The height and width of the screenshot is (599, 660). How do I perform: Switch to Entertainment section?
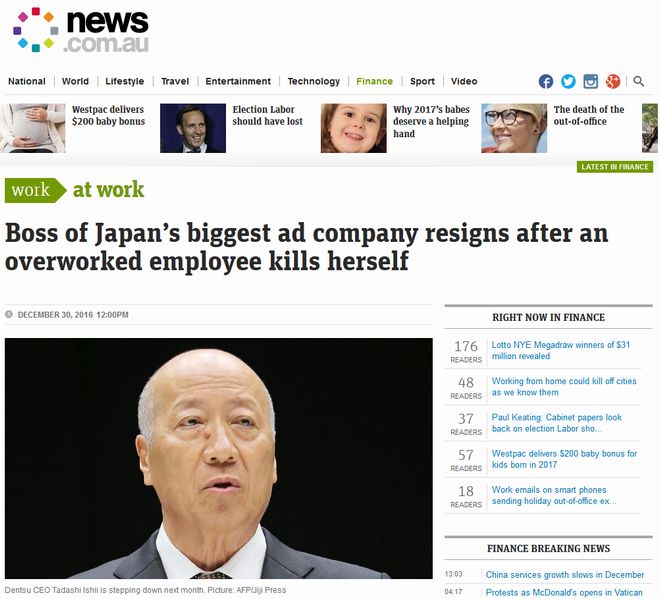coord(238,81)
